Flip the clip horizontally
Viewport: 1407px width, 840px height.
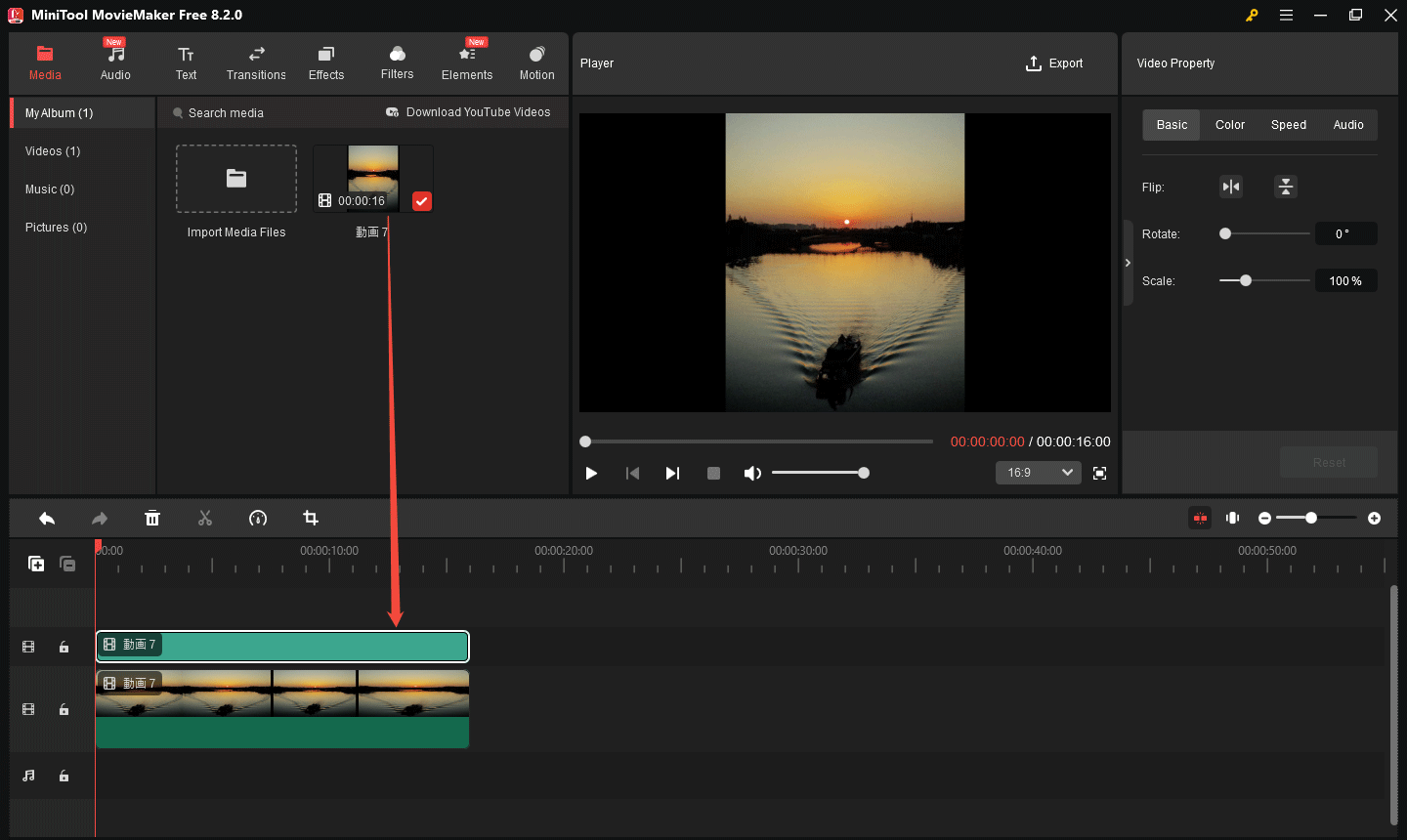coord(1231,187)
